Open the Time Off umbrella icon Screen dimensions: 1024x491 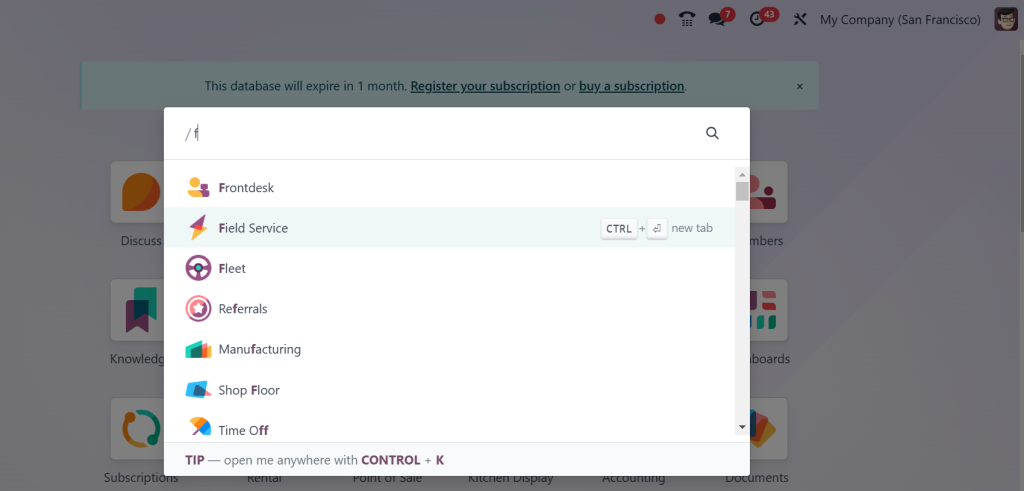[200, 428]
